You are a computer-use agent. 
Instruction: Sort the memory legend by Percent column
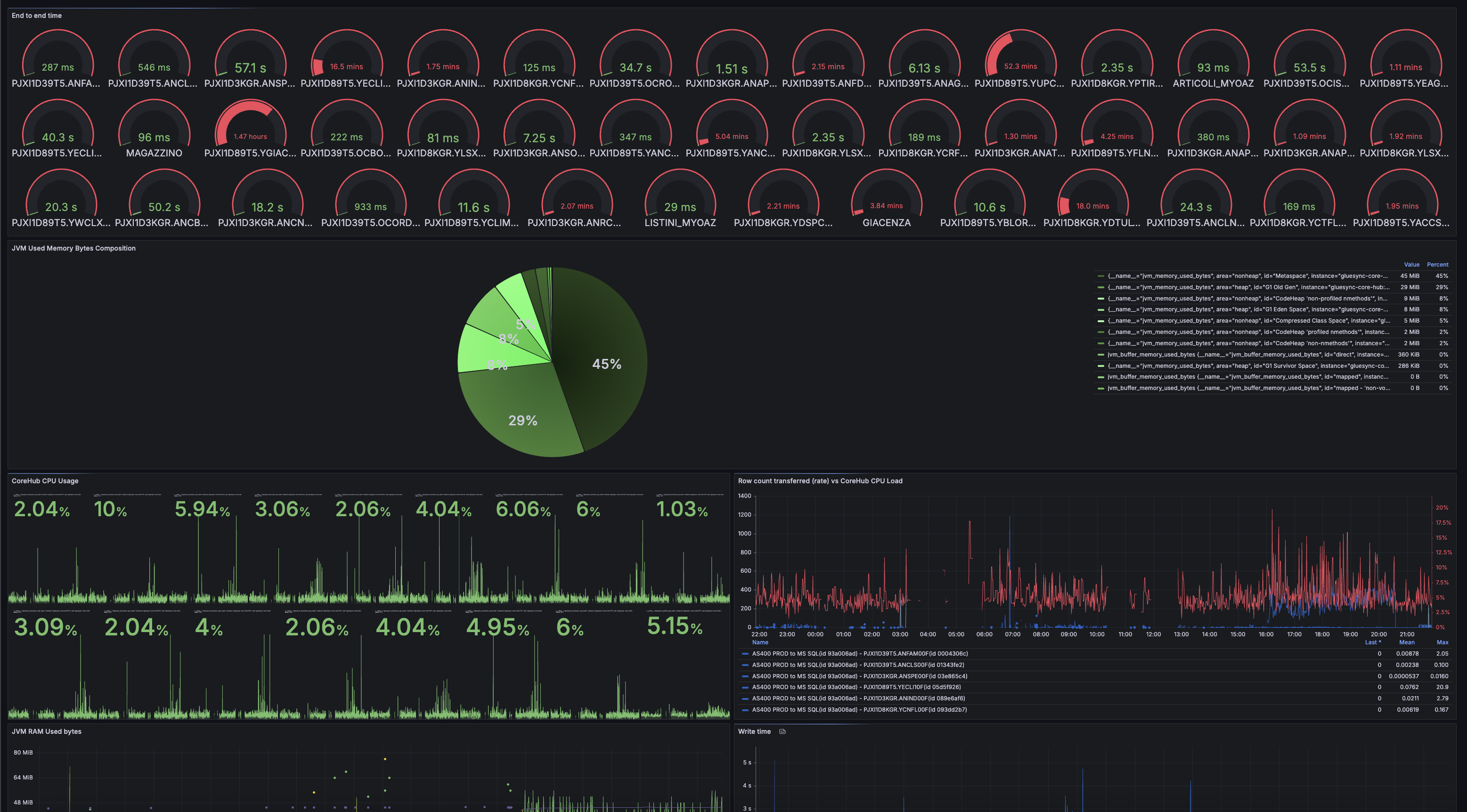pos(1437,265)
